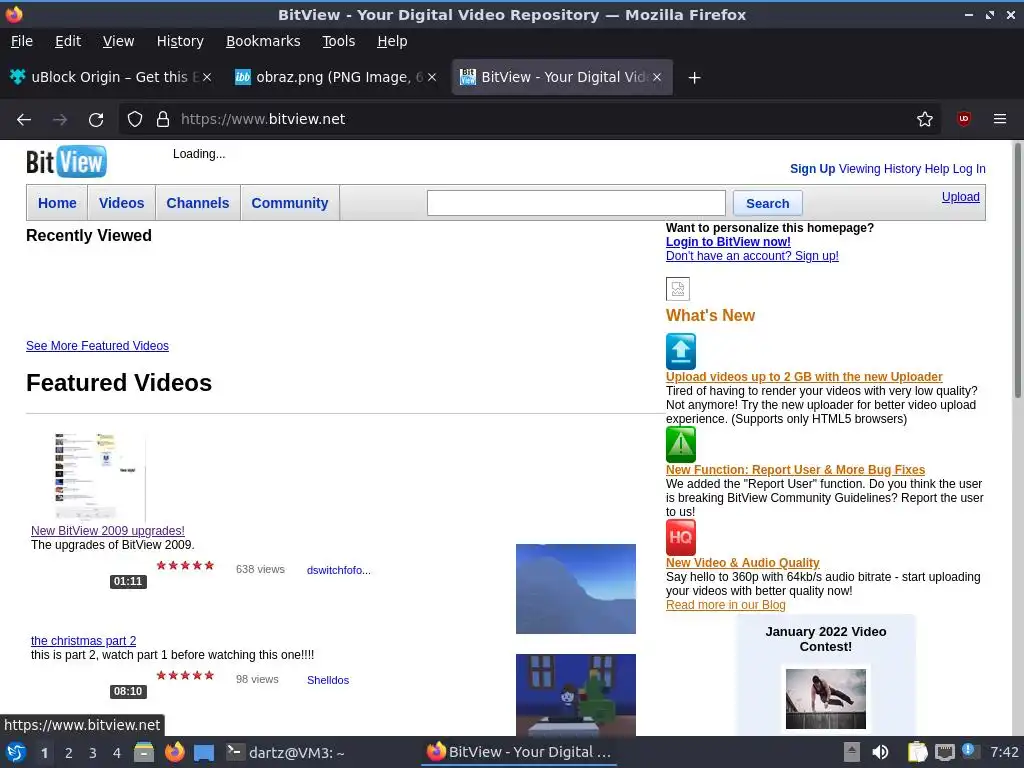Open the History menu

click(x=180, y=41)
